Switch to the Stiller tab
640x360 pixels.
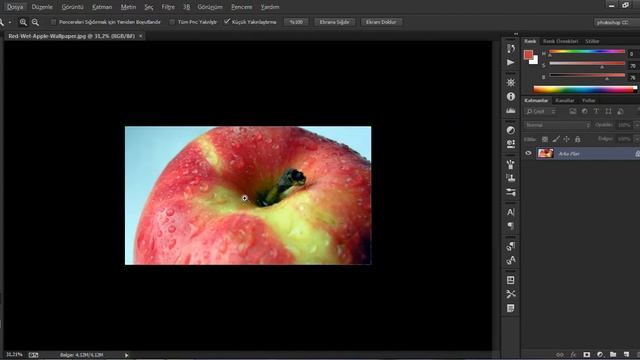592,41
